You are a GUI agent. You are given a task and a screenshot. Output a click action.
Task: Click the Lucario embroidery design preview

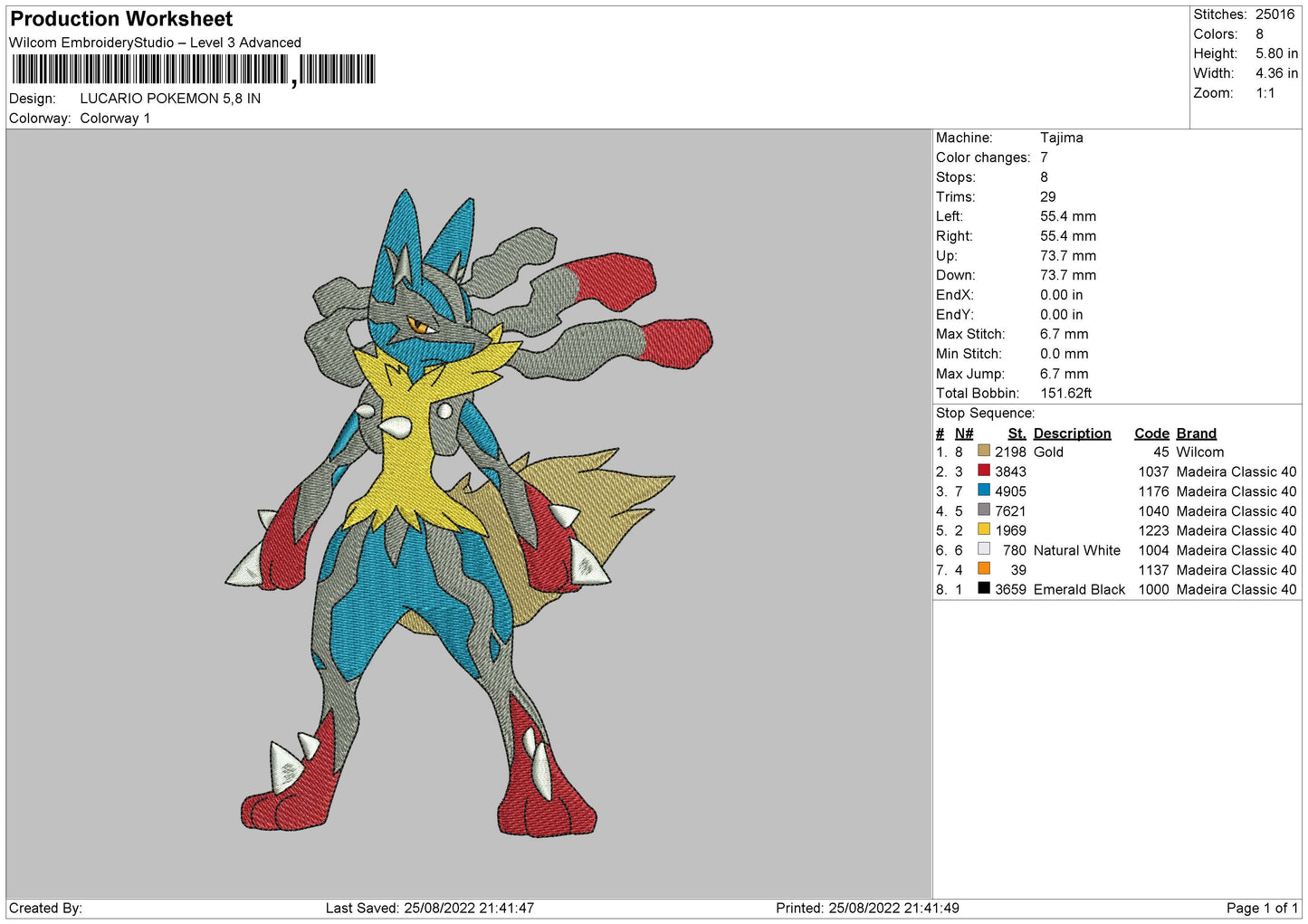(x=468, y=513)
